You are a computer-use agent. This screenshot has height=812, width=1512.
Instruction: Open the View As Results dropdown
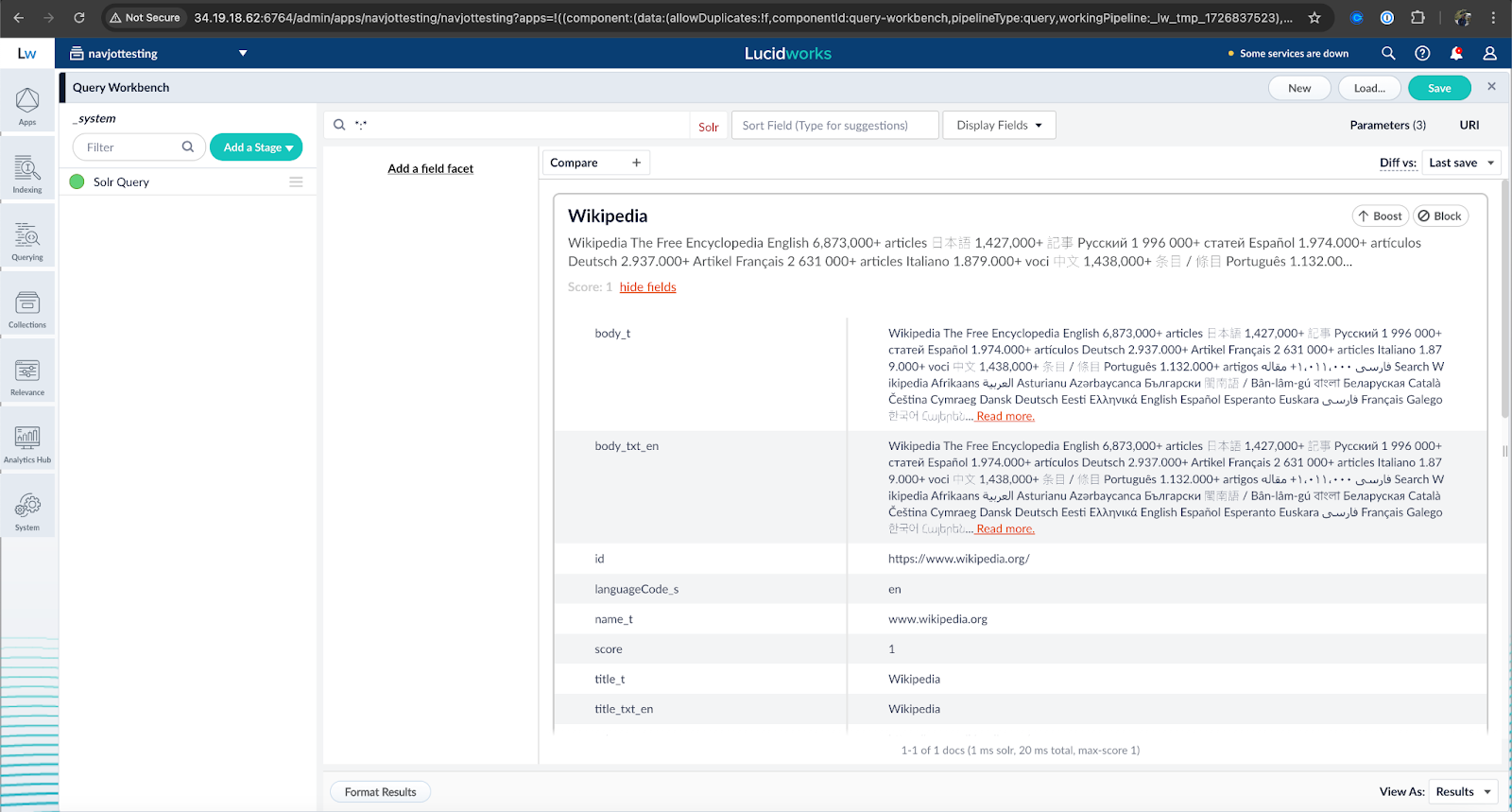pyautogui.click(x=1464, y=792)
